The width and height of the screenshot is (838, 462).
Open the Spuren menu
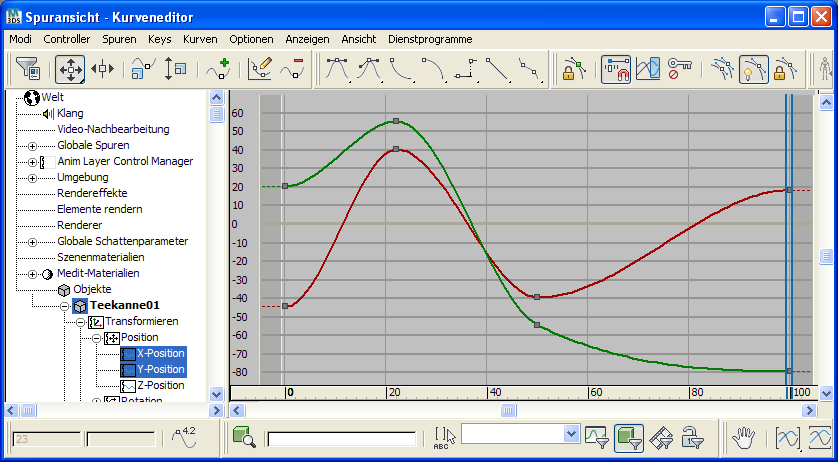[119, 39]
